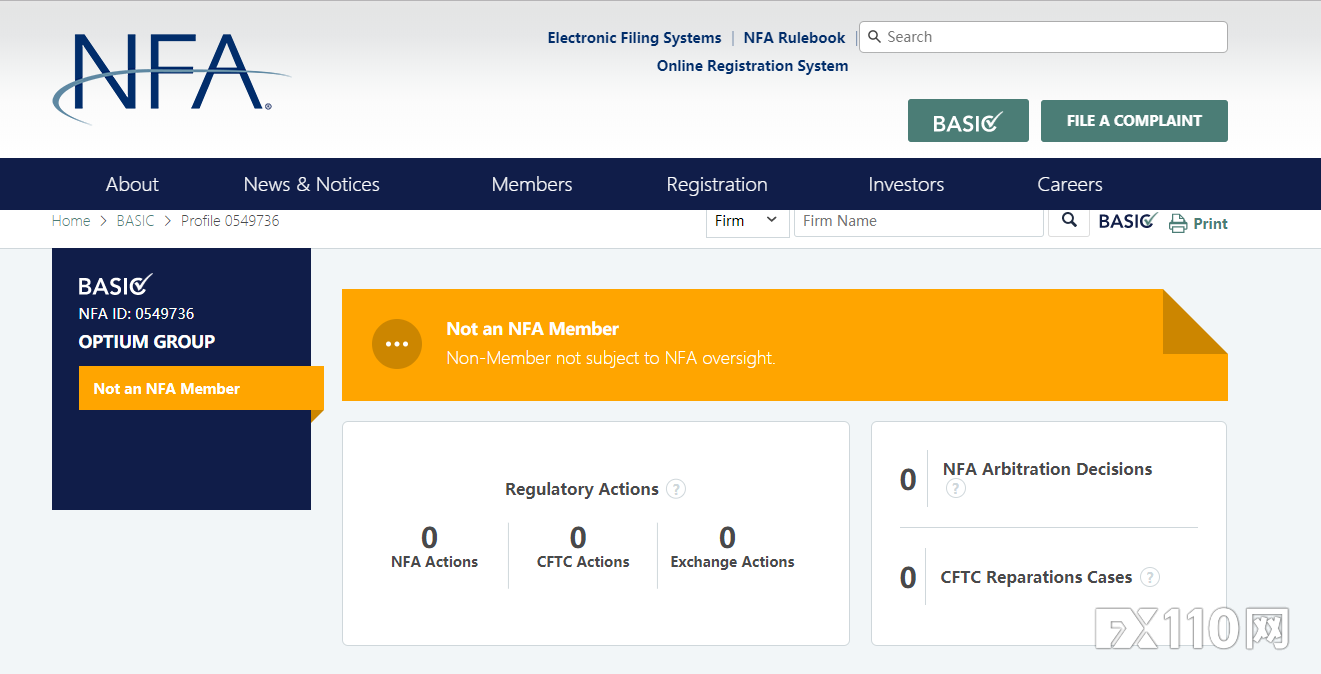Viewport: 1321px width, 674px height.
Task: Click the Print link
Action: click(x=1210, y=224)
